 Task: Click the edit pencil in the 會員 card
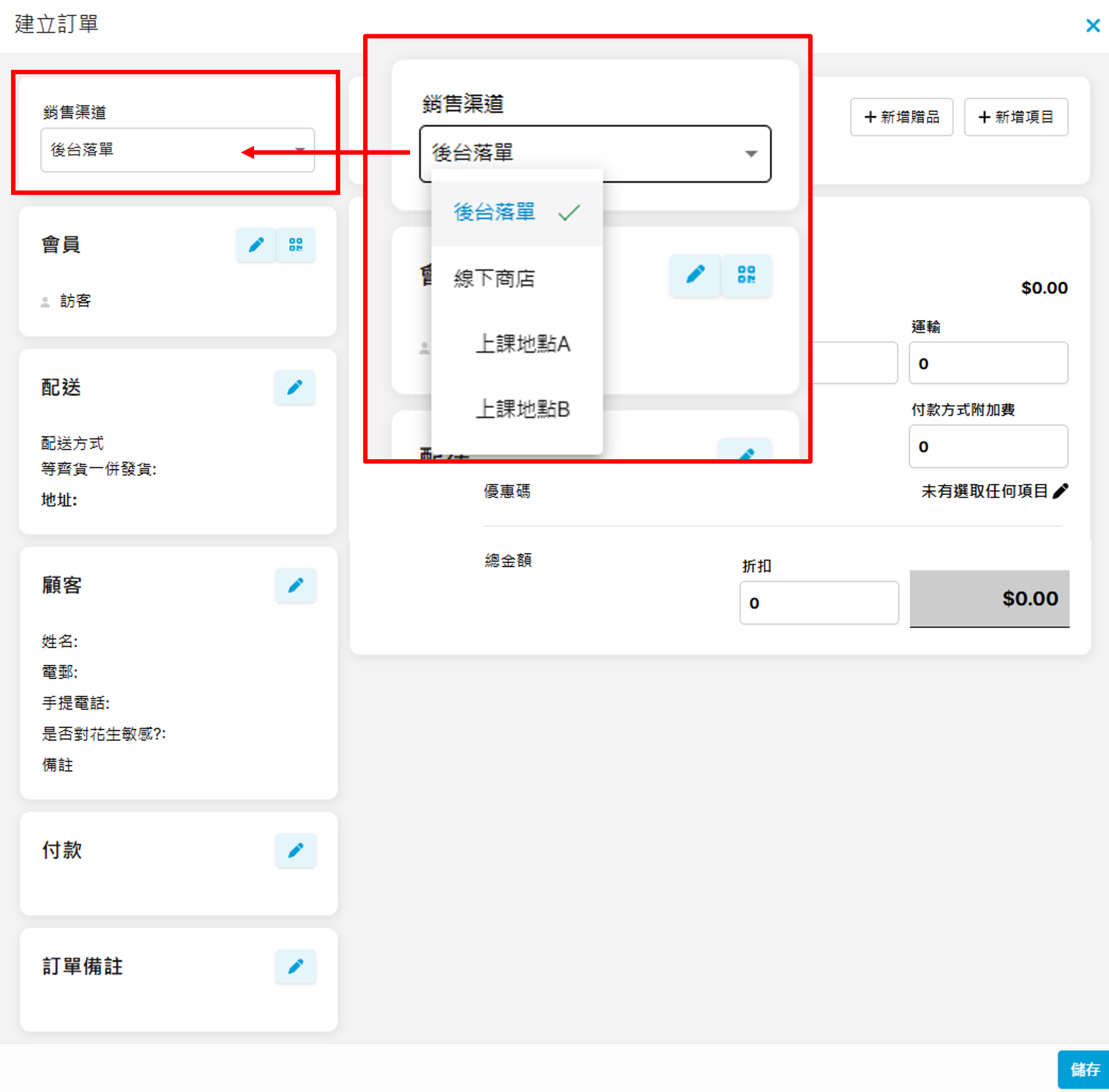click(x=256, y=245)
